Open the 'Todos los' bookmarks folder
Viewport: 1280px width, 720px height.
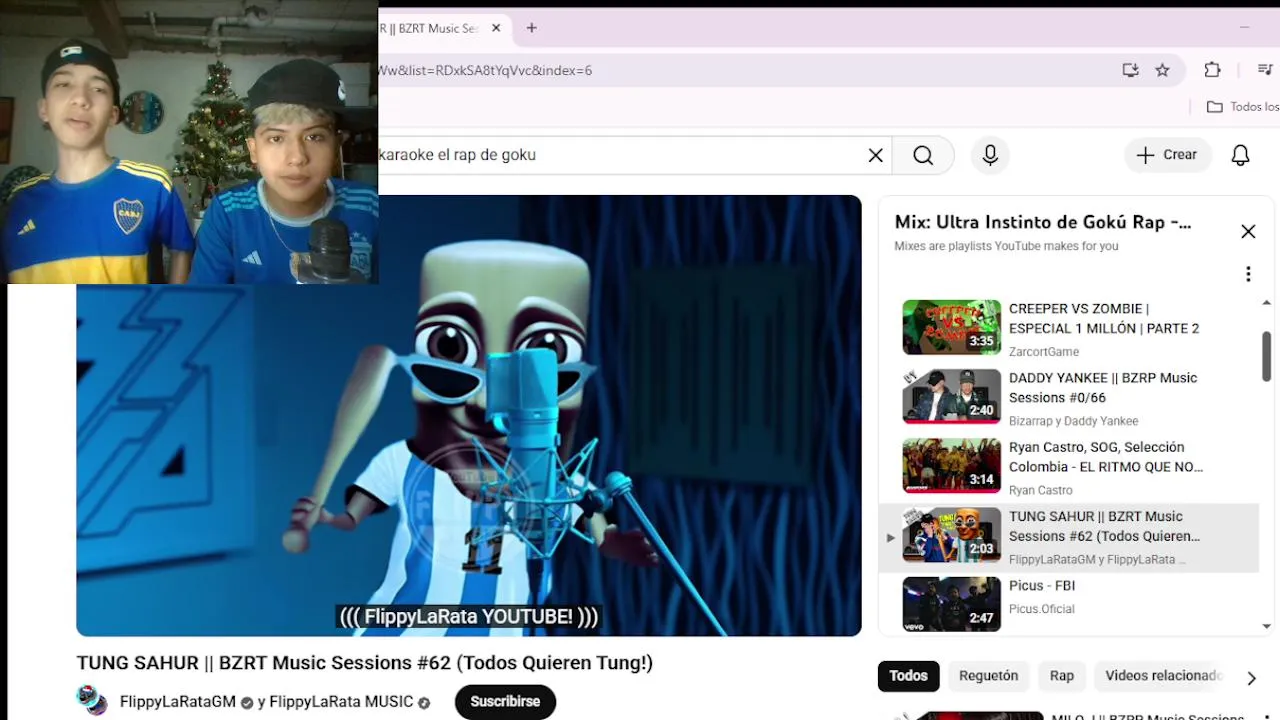pyautogui.click(x=1243, y=107)
